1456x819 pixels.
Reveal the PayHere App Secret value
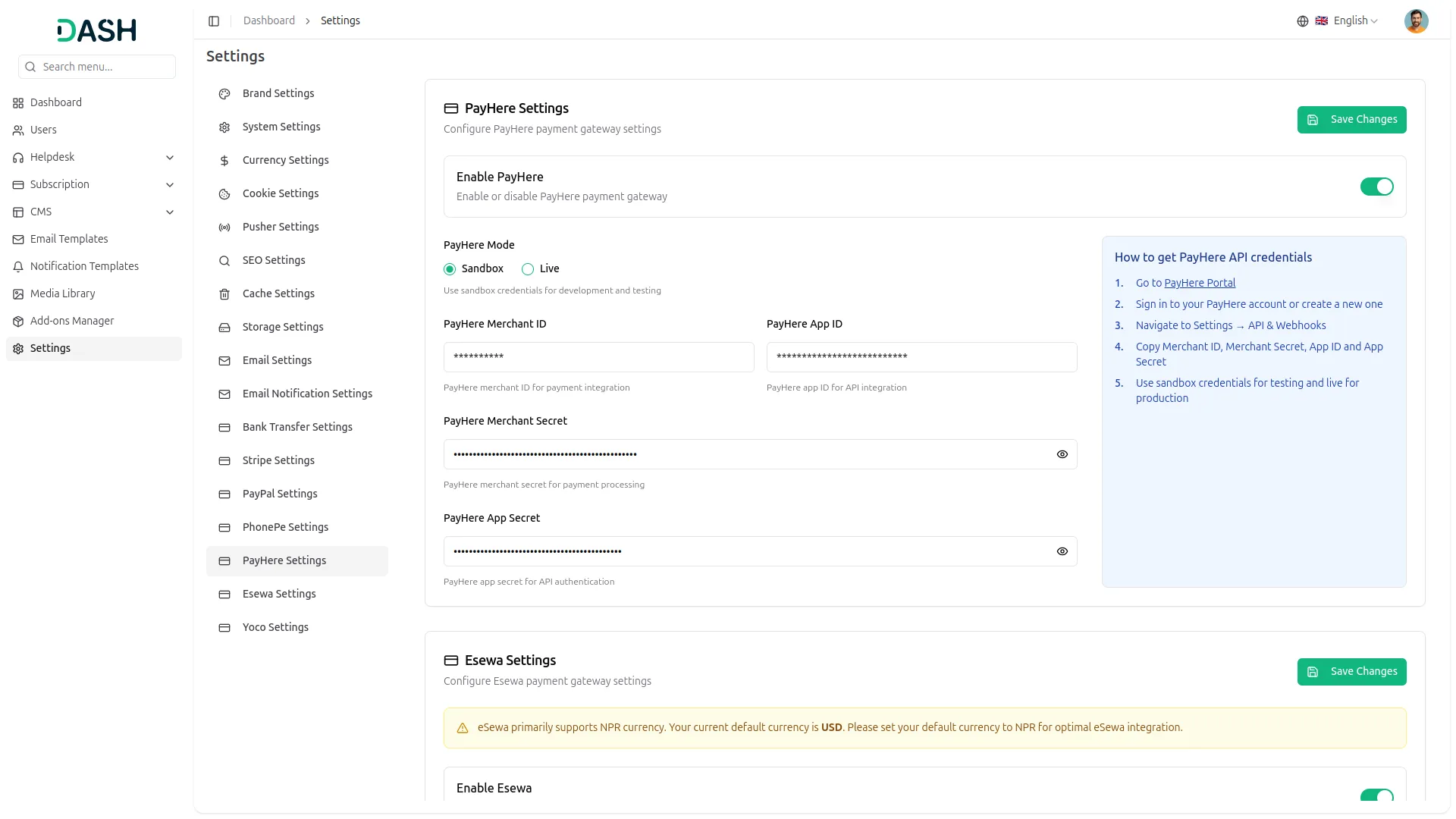1062,551
